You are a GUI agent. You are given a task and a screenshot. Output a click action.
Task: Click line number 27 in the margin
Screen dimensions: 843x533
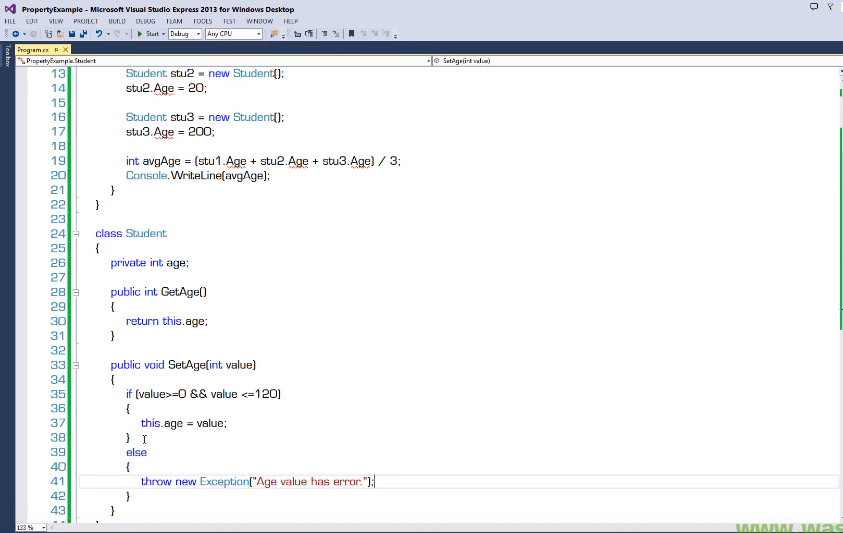[x=58, y=278]
